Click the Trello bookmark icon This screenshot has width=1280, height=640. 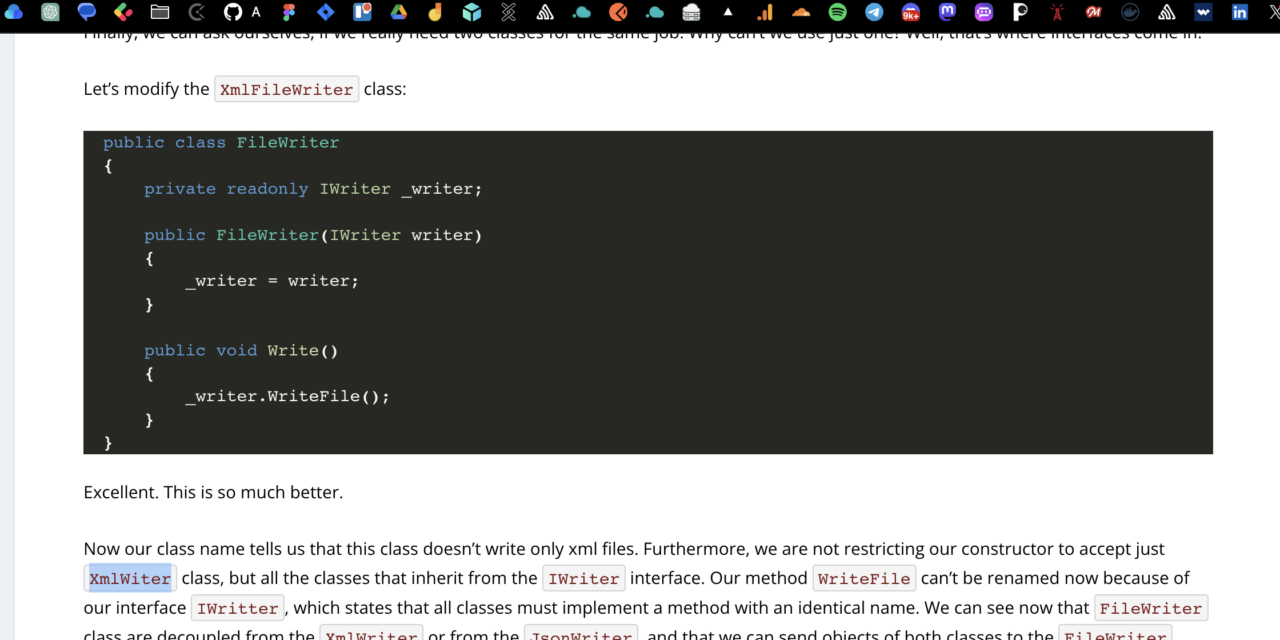362,12
